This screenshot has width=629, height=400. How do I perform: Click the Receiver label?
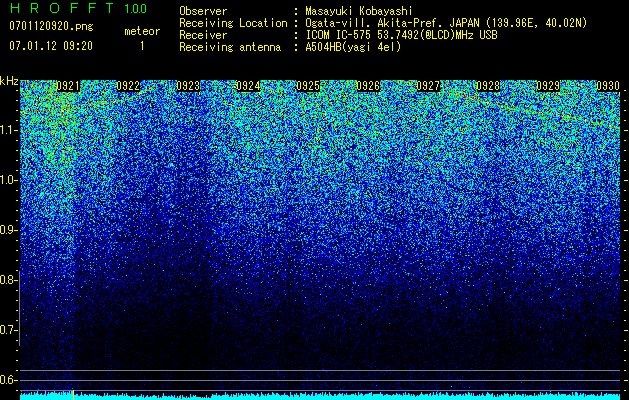click(x=203, y=35)
